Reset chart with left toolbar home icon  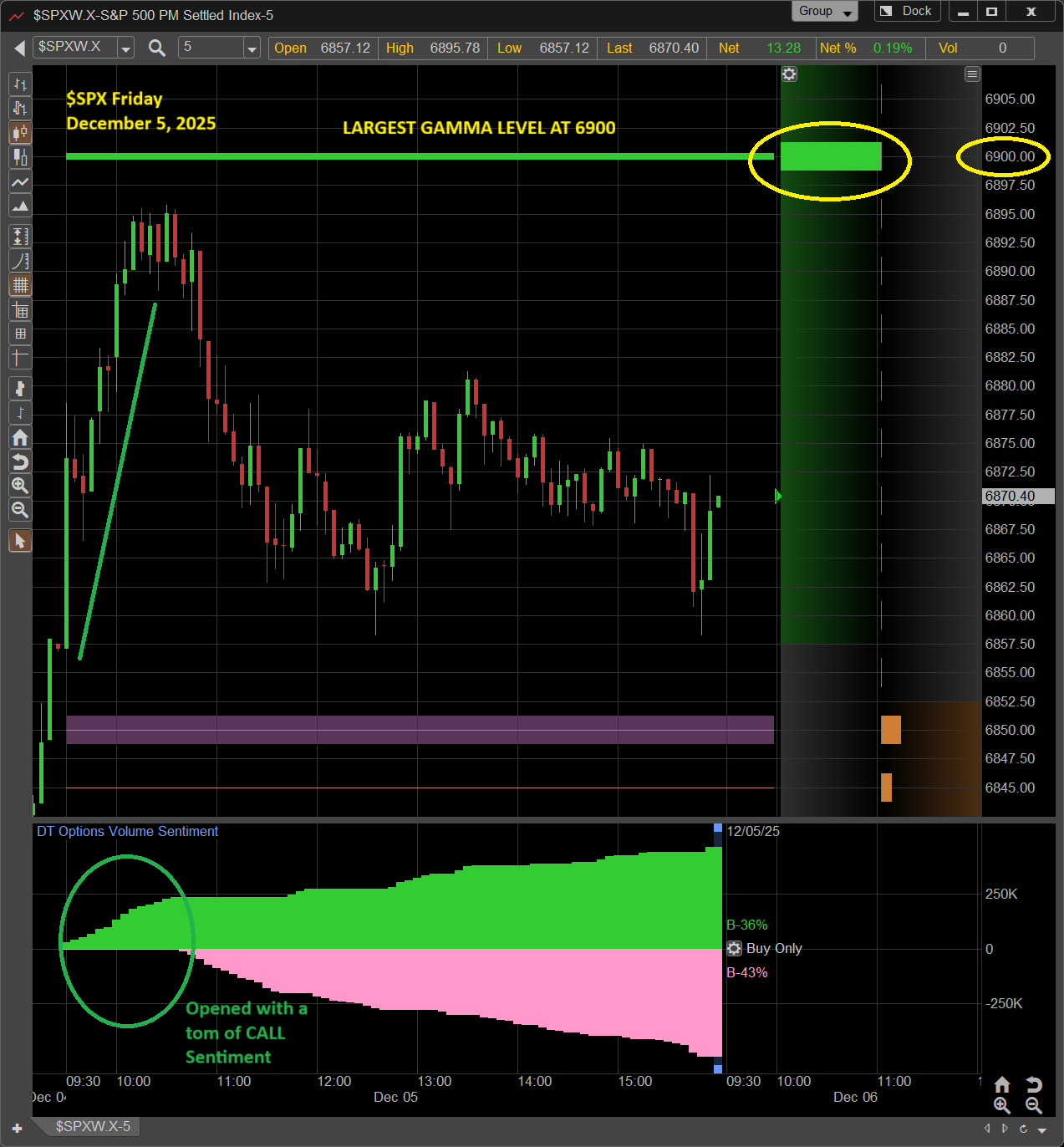click(19, 437)
